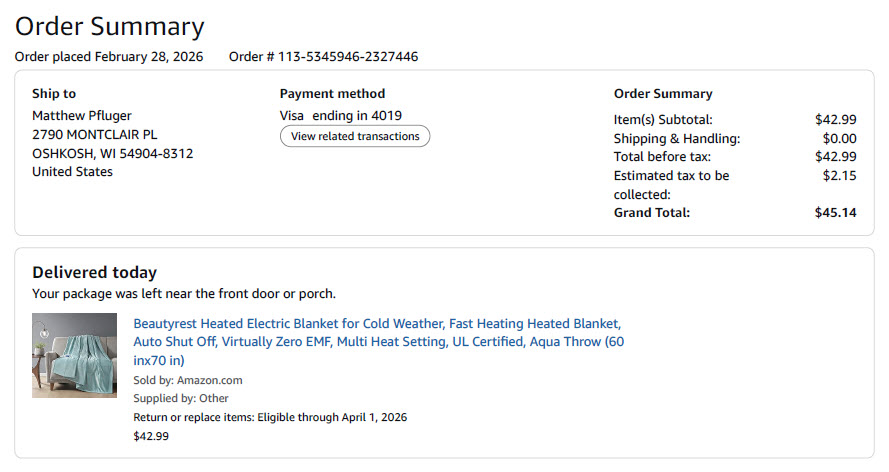The width and height of the screenshot is (889, 472).
Task: Click the Matthew Pfluger recipient name
Action: (82, 116)
